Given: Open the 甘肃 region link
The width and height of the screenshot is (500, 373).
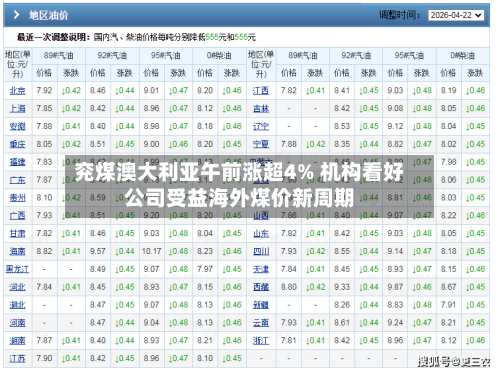Looking at the screenshot, I should point(18,234).
